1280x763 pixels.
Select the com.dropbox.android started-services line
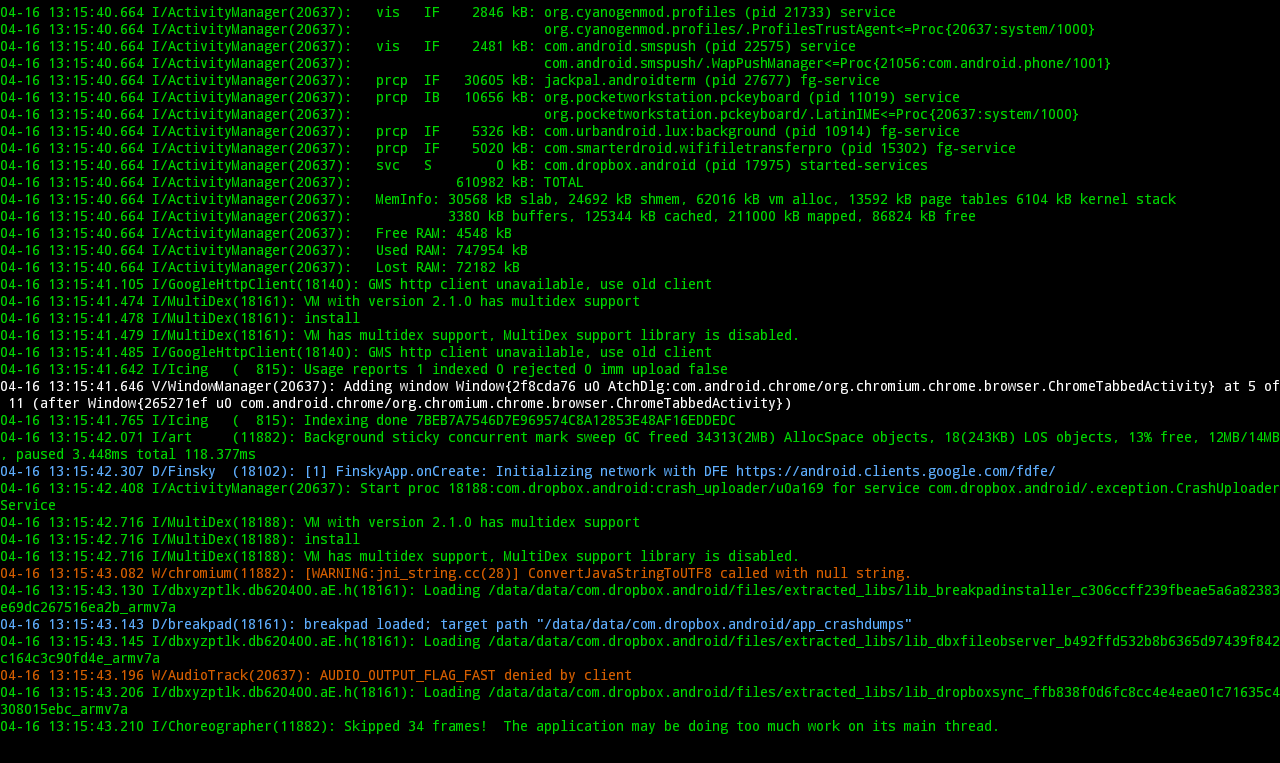pos(464,166)
